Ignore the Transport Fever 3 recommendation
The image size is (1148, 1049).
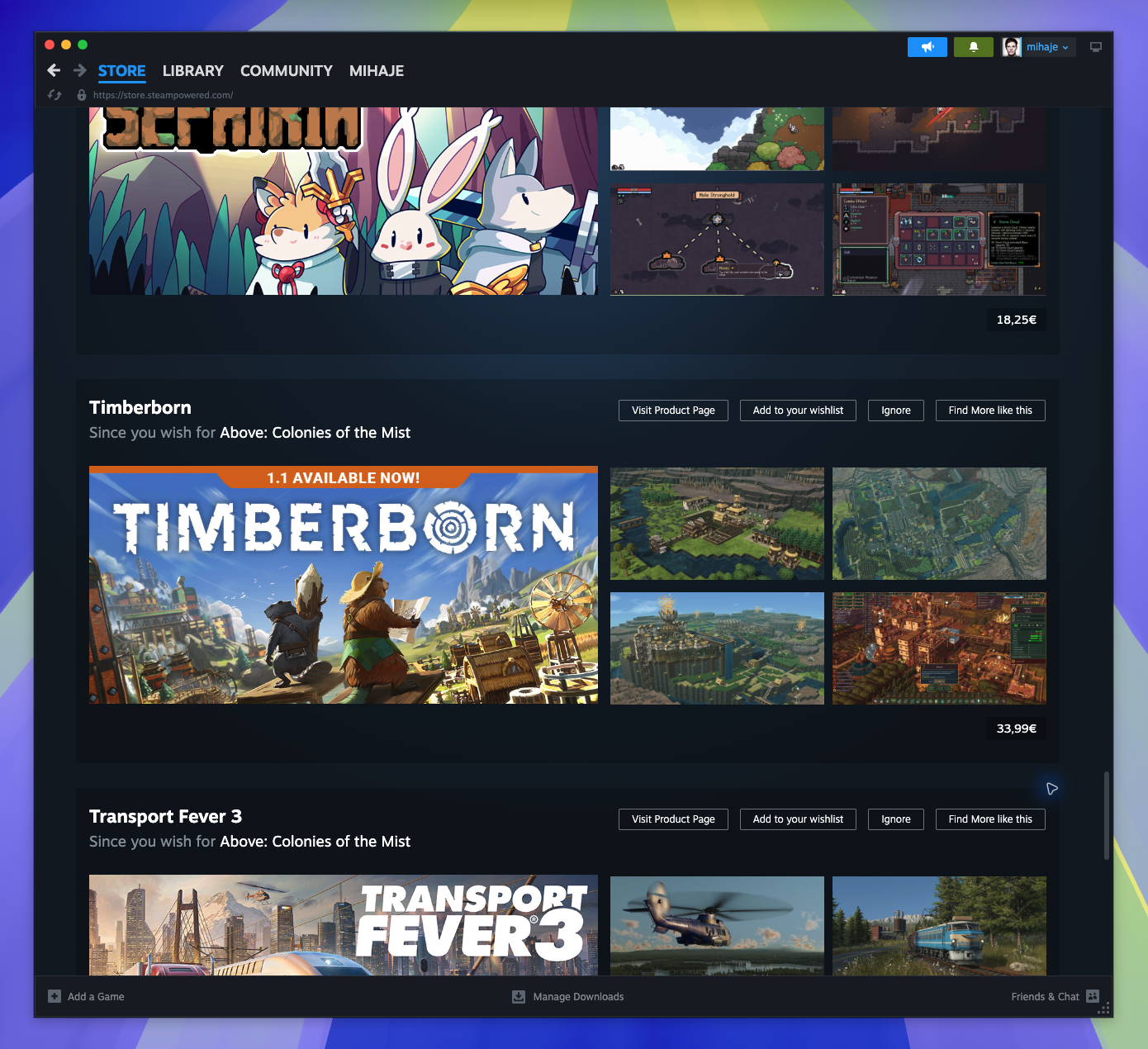896,819
